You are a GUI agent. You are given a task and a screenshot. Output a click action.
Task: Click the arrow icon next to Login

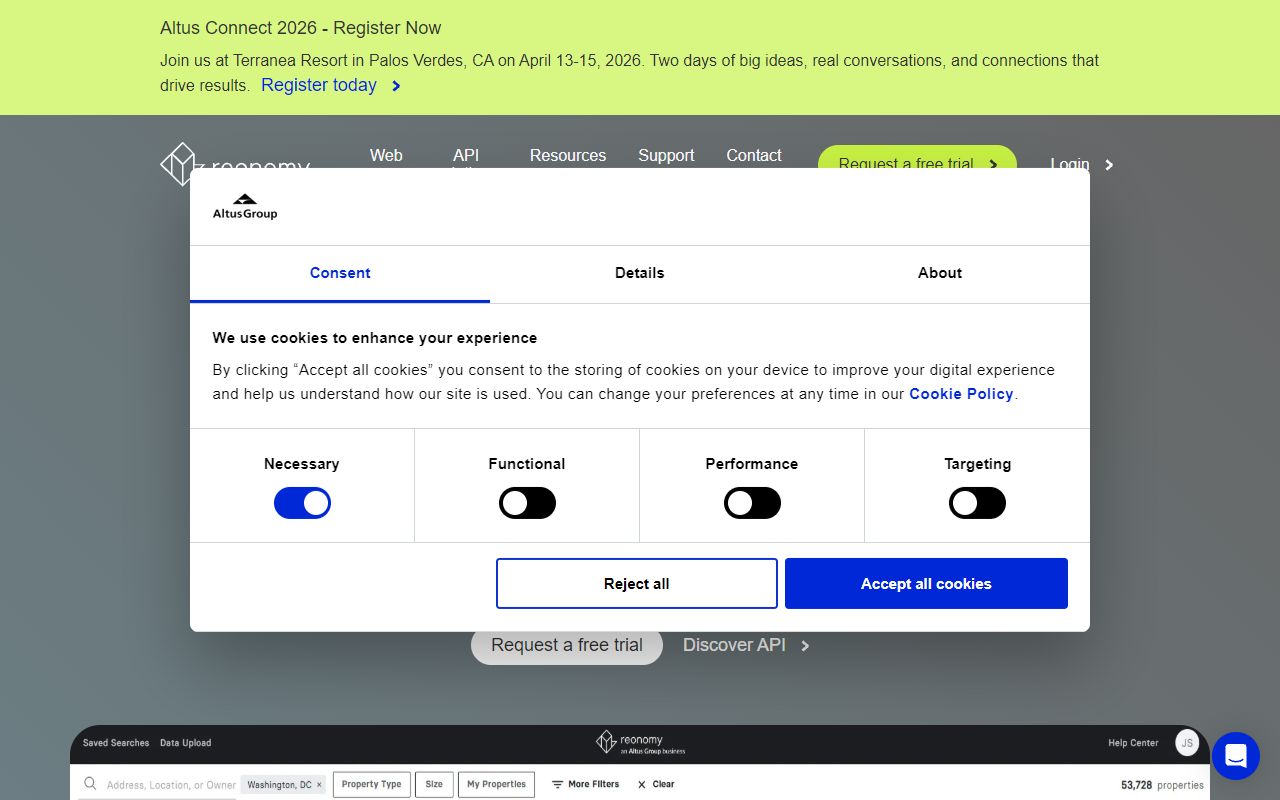click(1108, 165)
